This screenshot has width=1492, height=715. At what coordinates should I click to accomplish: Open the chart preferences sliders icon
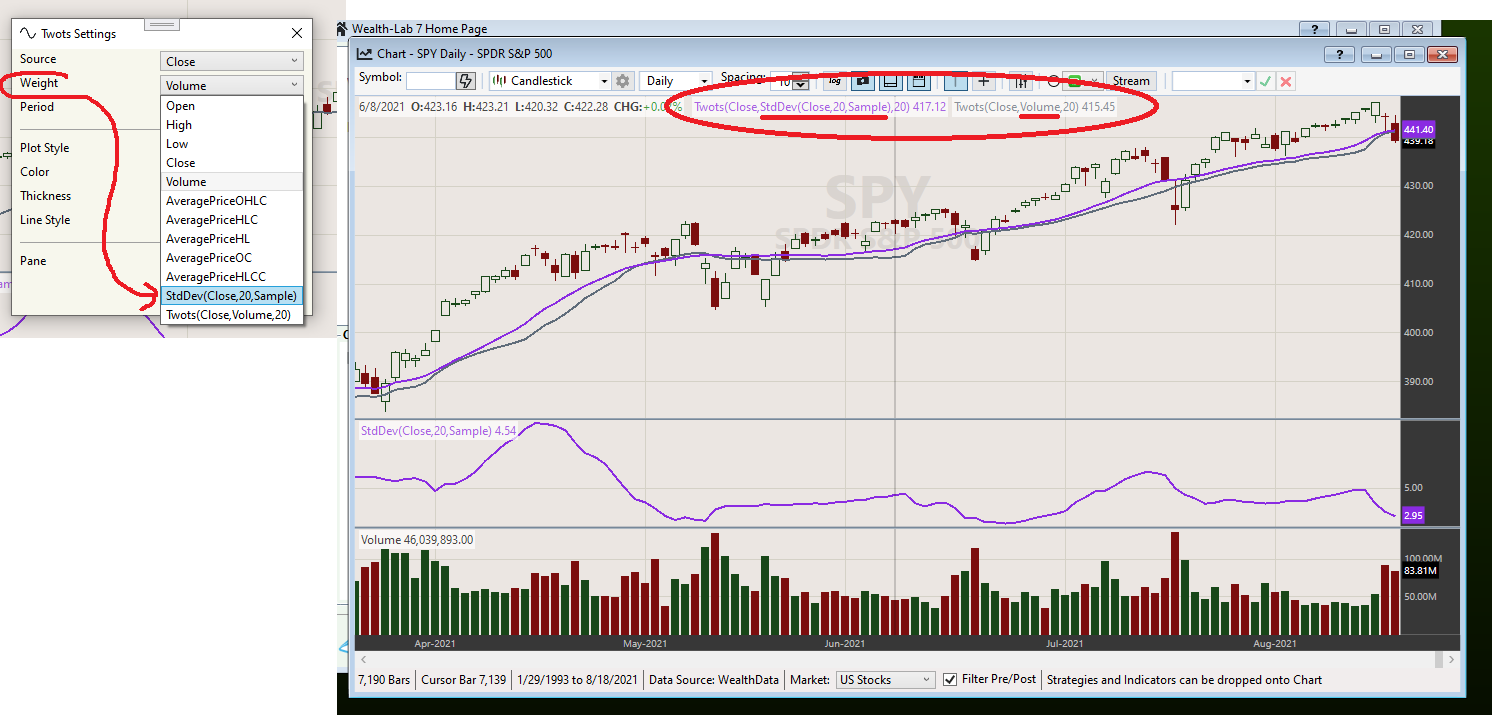[x=1020, y=81]
